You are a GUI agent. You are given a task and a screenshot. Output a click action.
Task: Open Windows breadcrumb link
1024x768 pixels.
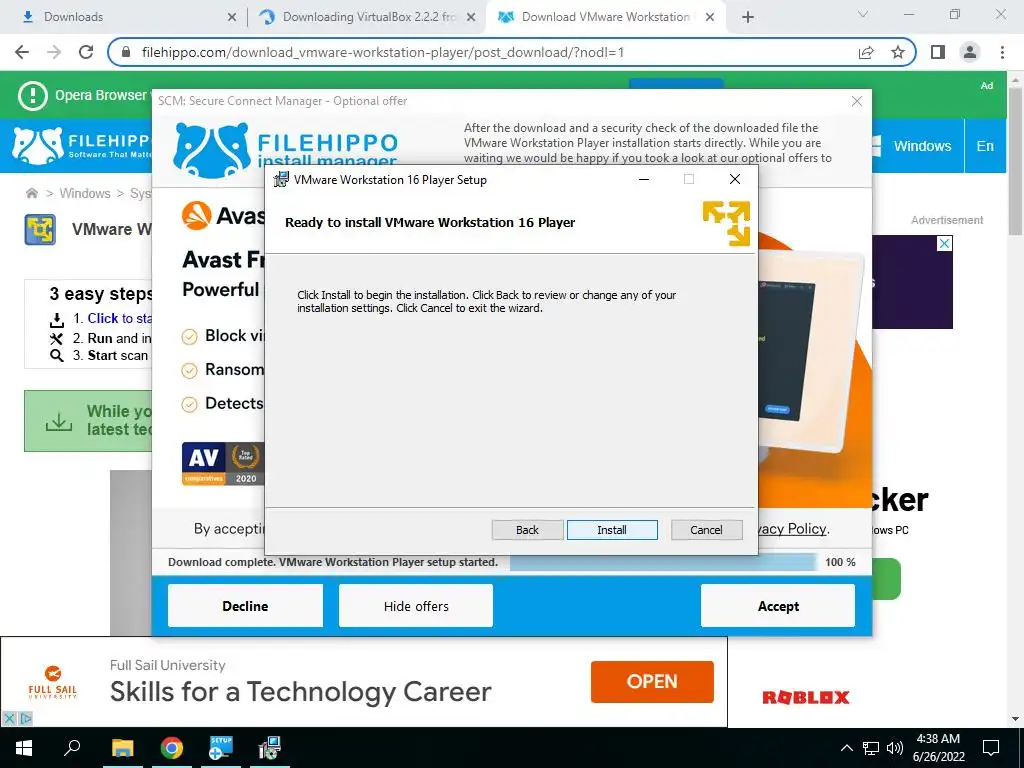pyautogui.click(x=85, y=193)
